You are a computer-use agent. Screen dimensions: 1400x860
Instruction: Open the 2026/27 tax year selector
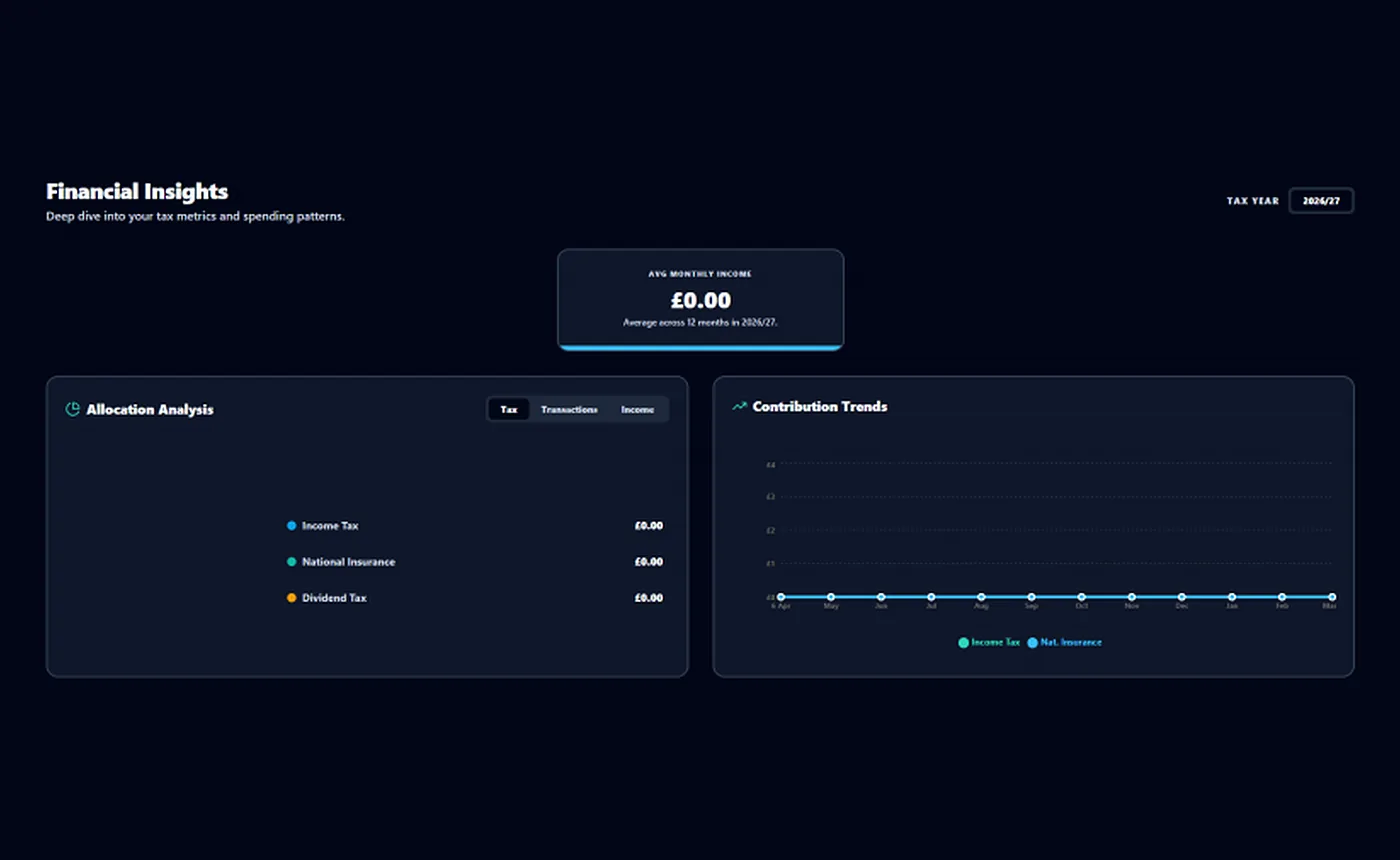pyautogui.click(x=1321, y=201)
